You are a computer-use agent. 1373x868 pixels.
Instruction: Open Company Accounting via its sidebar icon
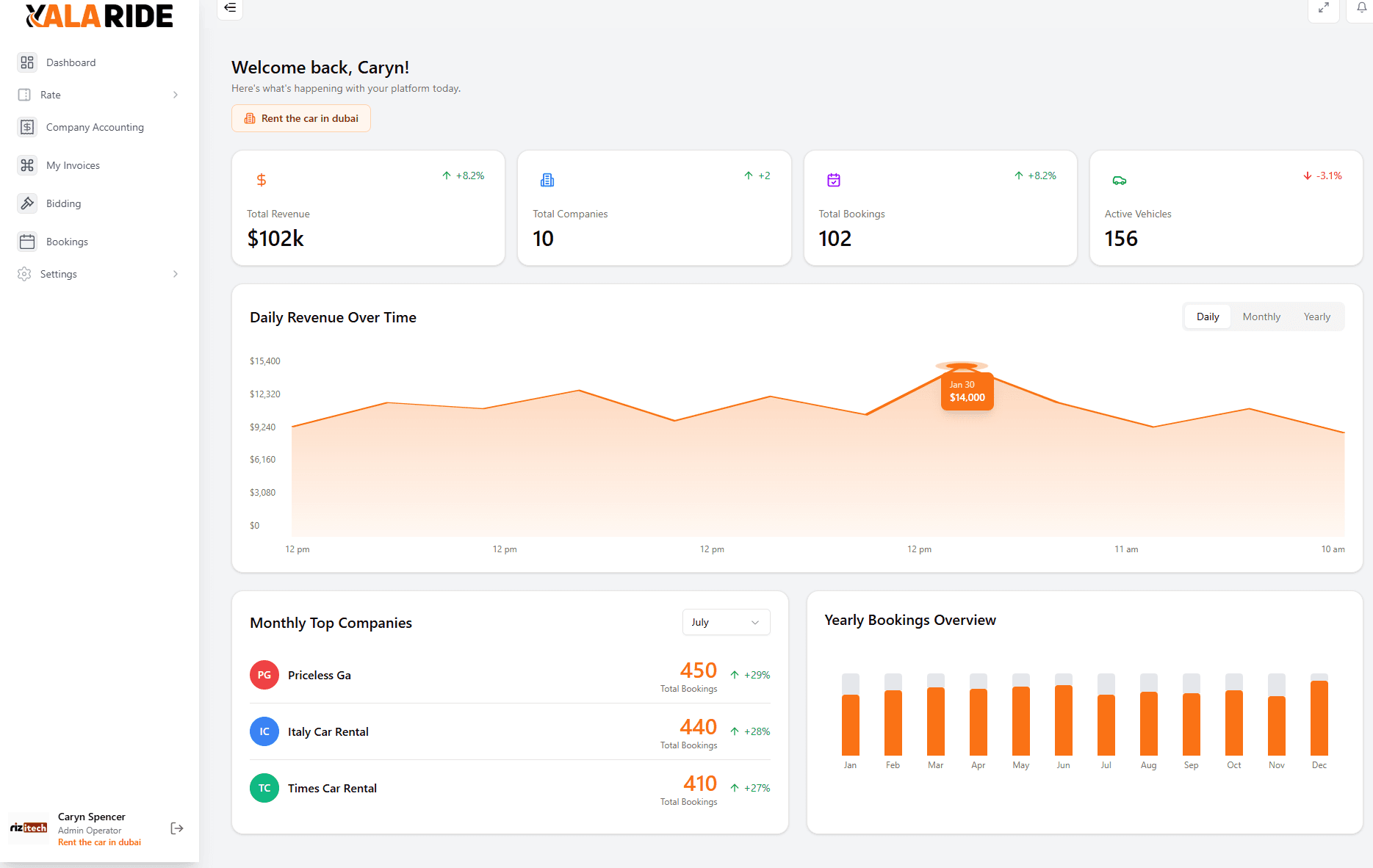coord(27,126)
